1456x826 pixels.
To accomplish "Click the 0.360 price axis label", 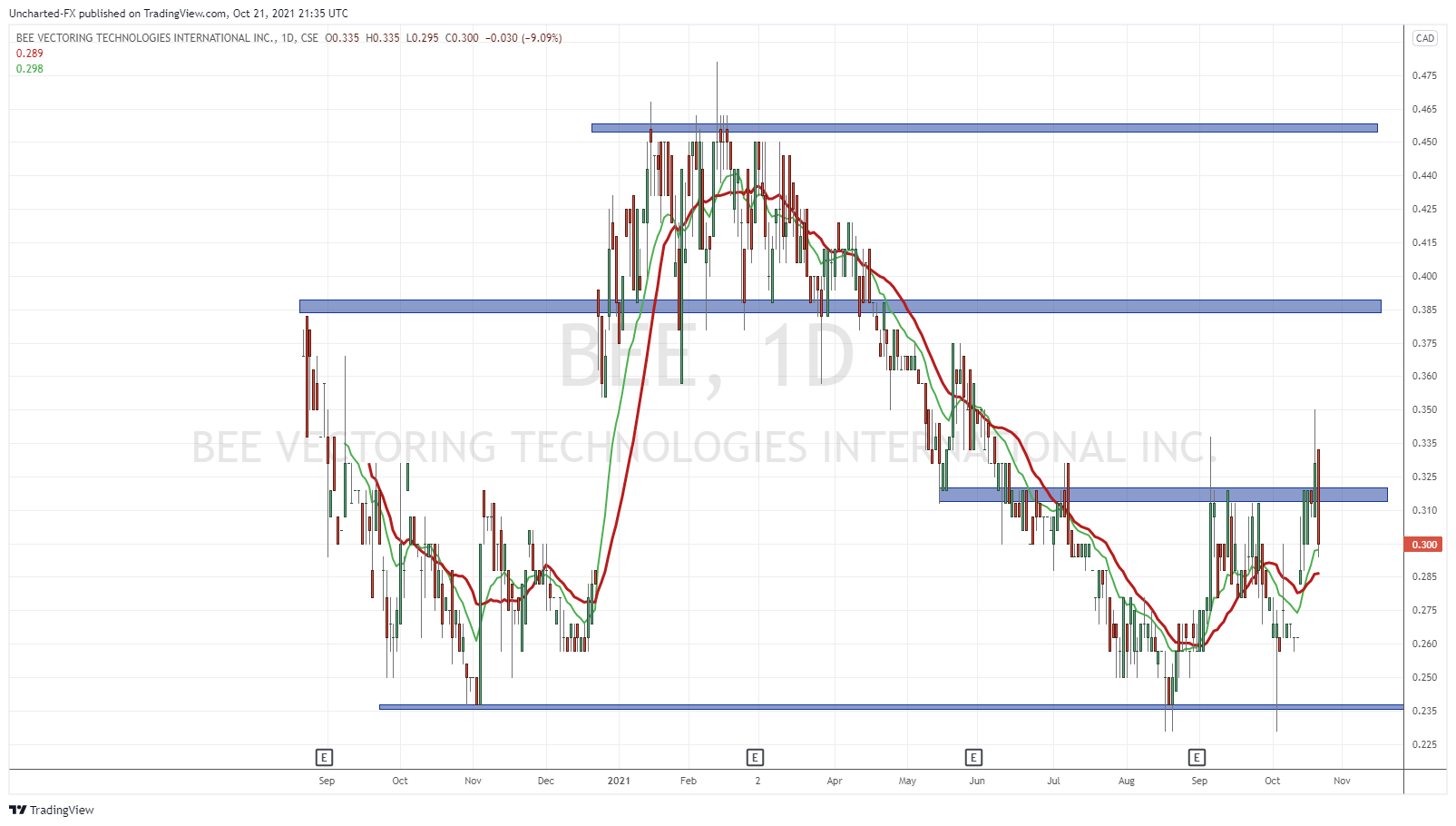I will click(x=1424, y=376).
